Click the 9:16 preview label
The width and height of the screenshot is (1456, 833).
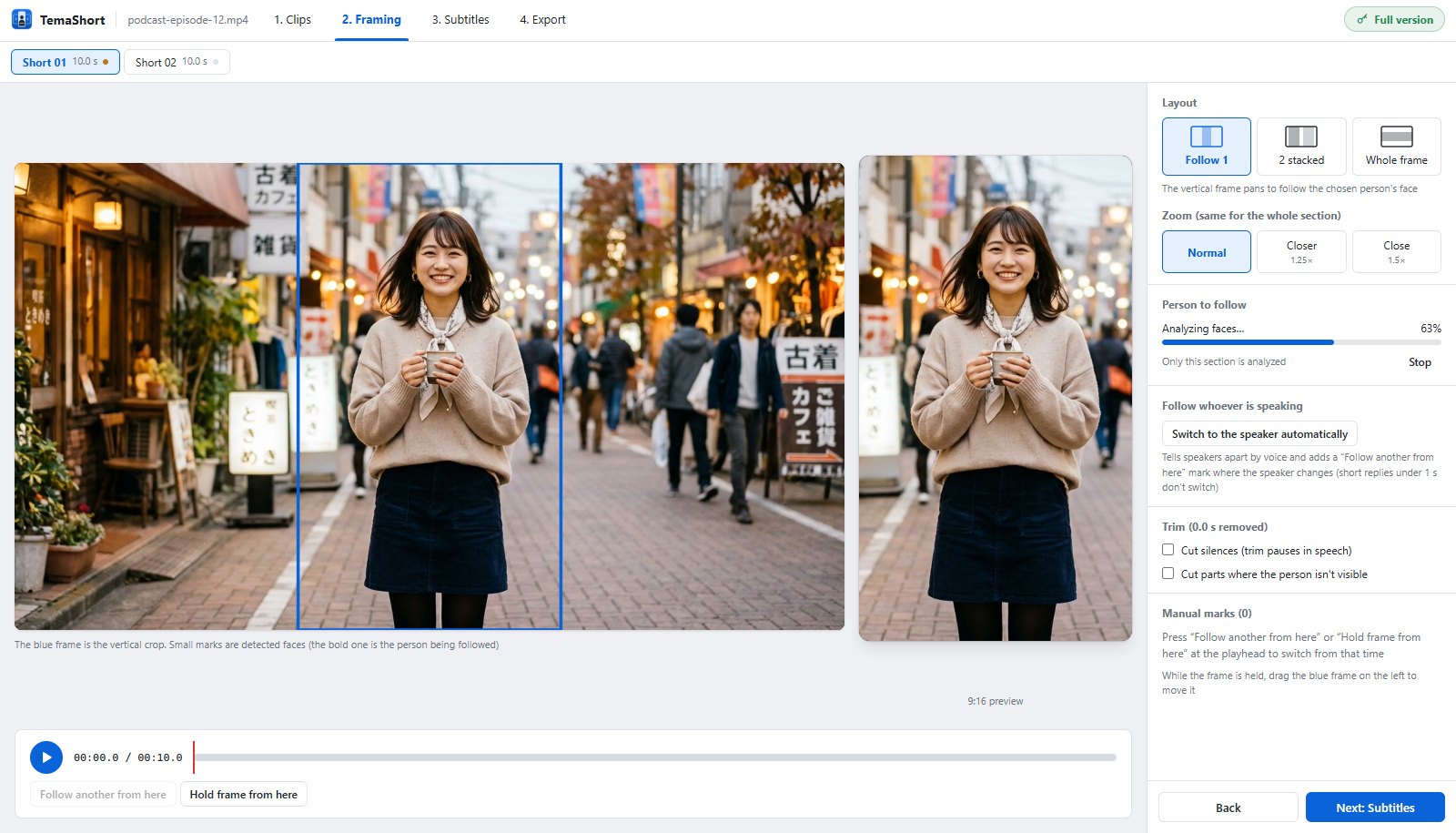[996, 701]
